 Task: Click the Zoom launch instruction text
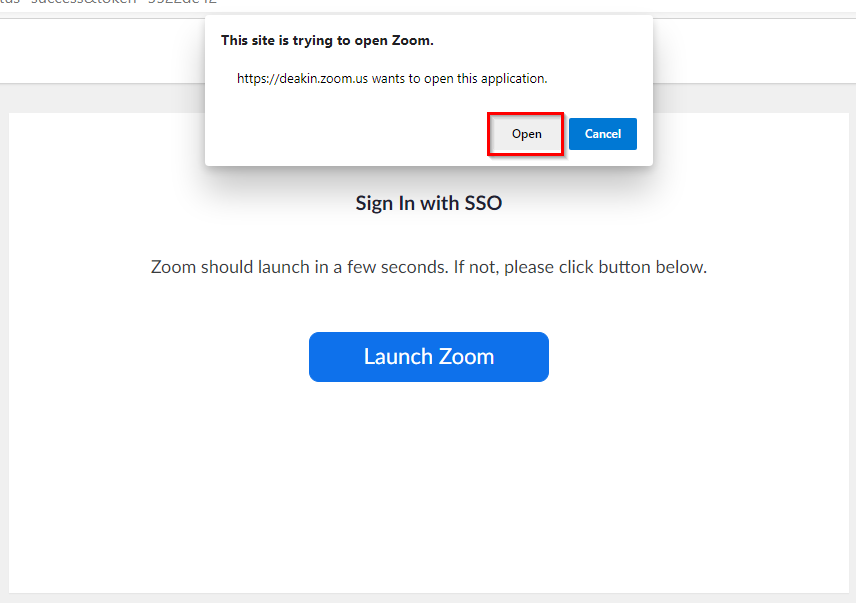428,266
